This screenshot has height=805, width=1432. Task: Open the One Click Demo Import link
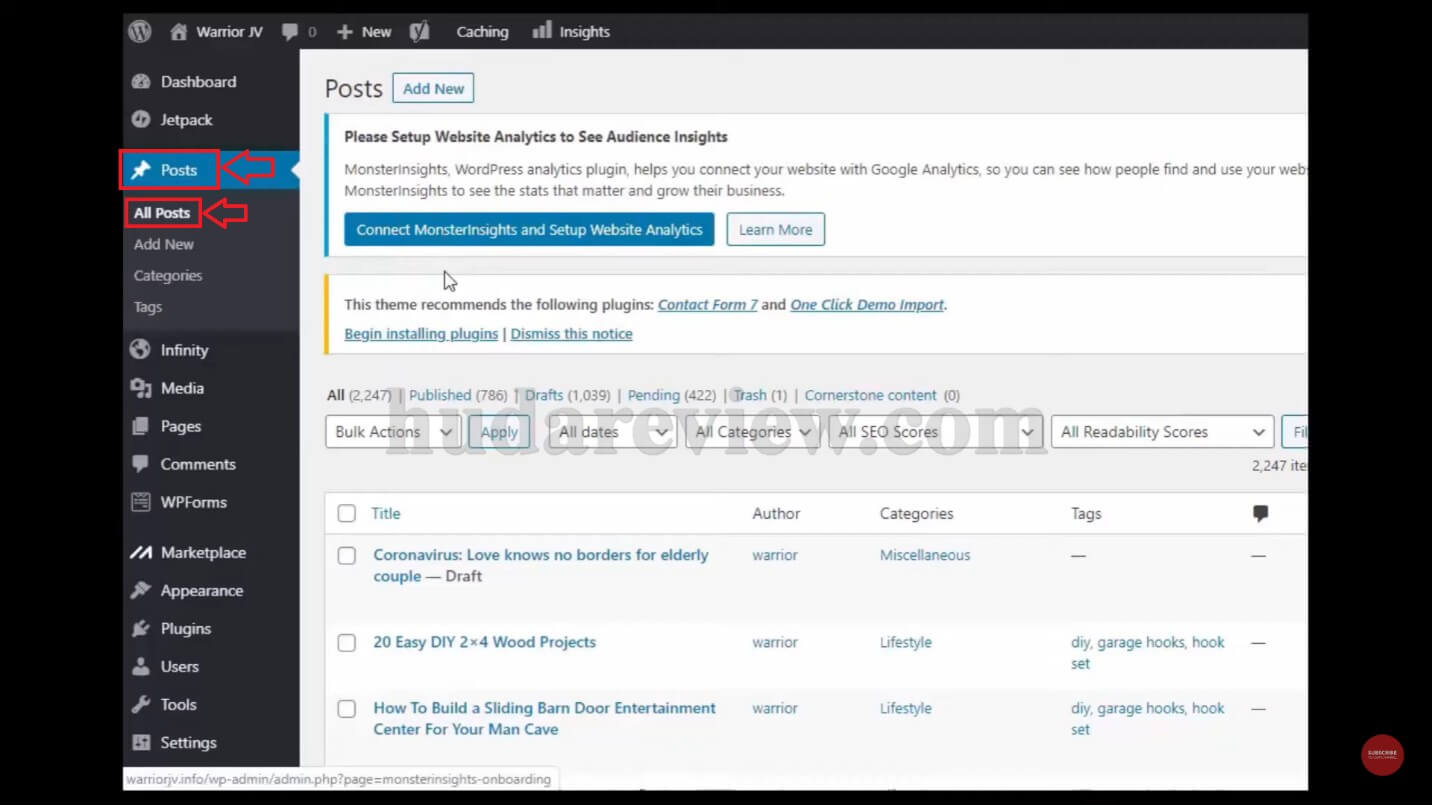click(867, 305)
